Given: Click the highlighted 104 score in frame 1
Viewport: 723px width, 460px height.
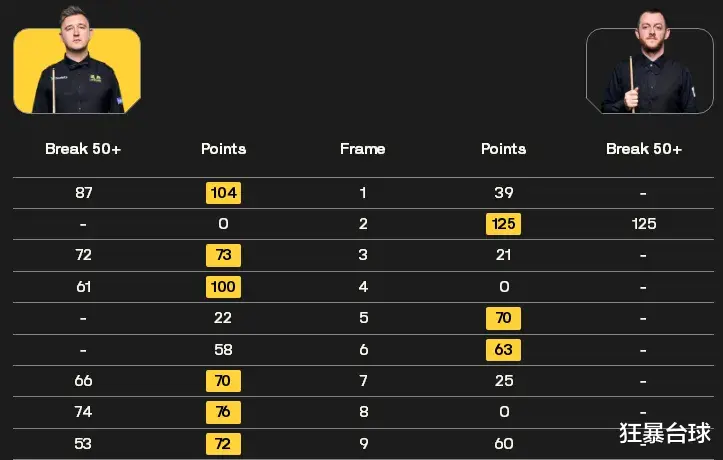Looking at the screenshot, I should pyautogui.click(x=223, y=193).
